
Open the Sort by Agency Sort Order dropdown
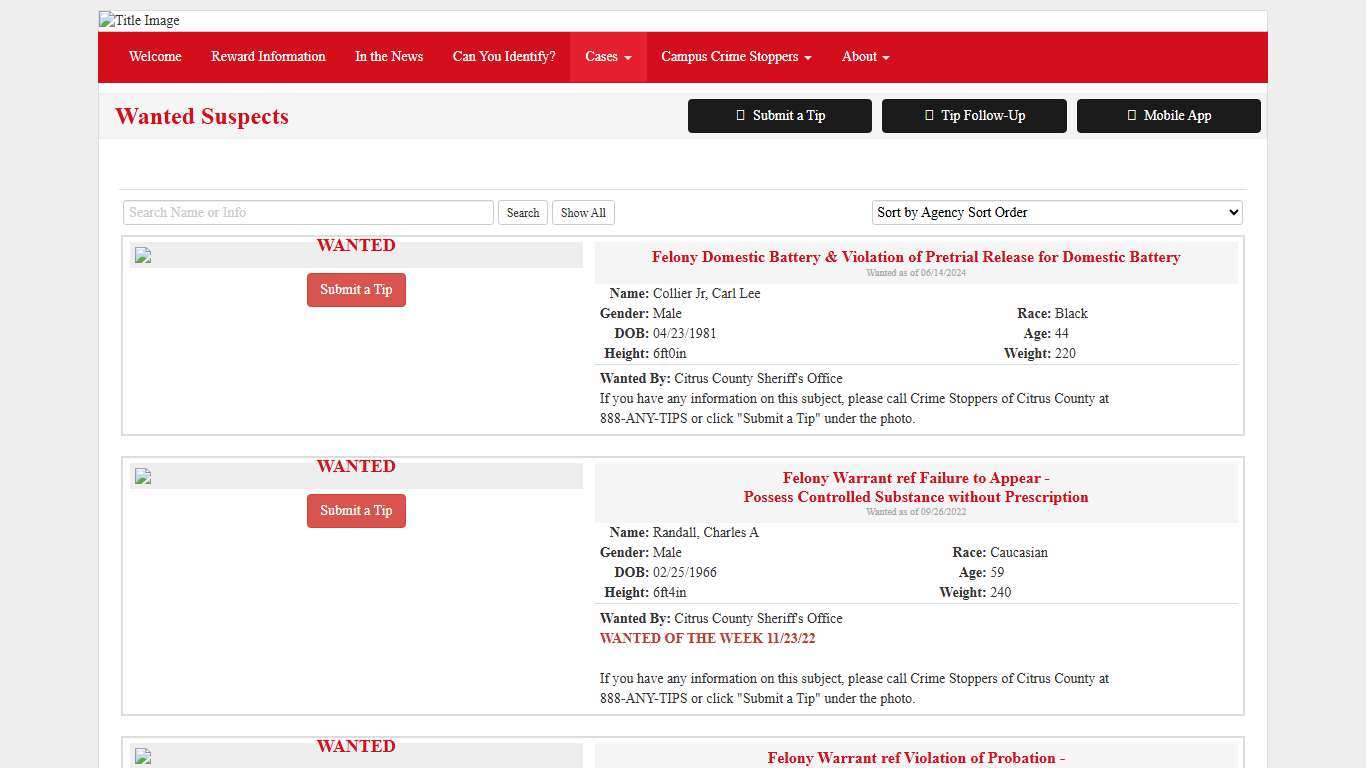(x=1056, y=212)
